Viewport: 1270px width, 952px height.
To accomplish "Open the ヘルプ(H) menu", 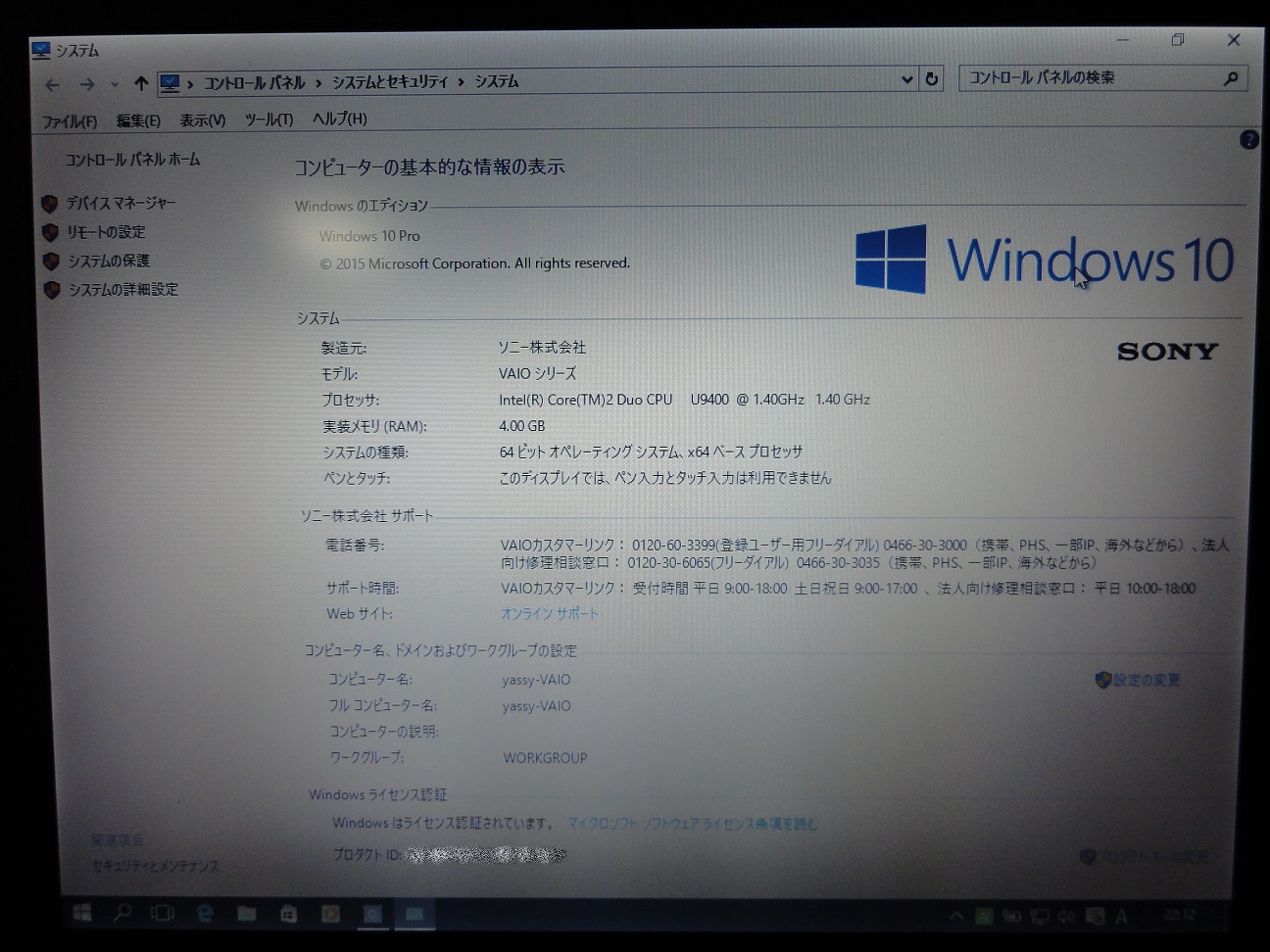I will 339,119.
